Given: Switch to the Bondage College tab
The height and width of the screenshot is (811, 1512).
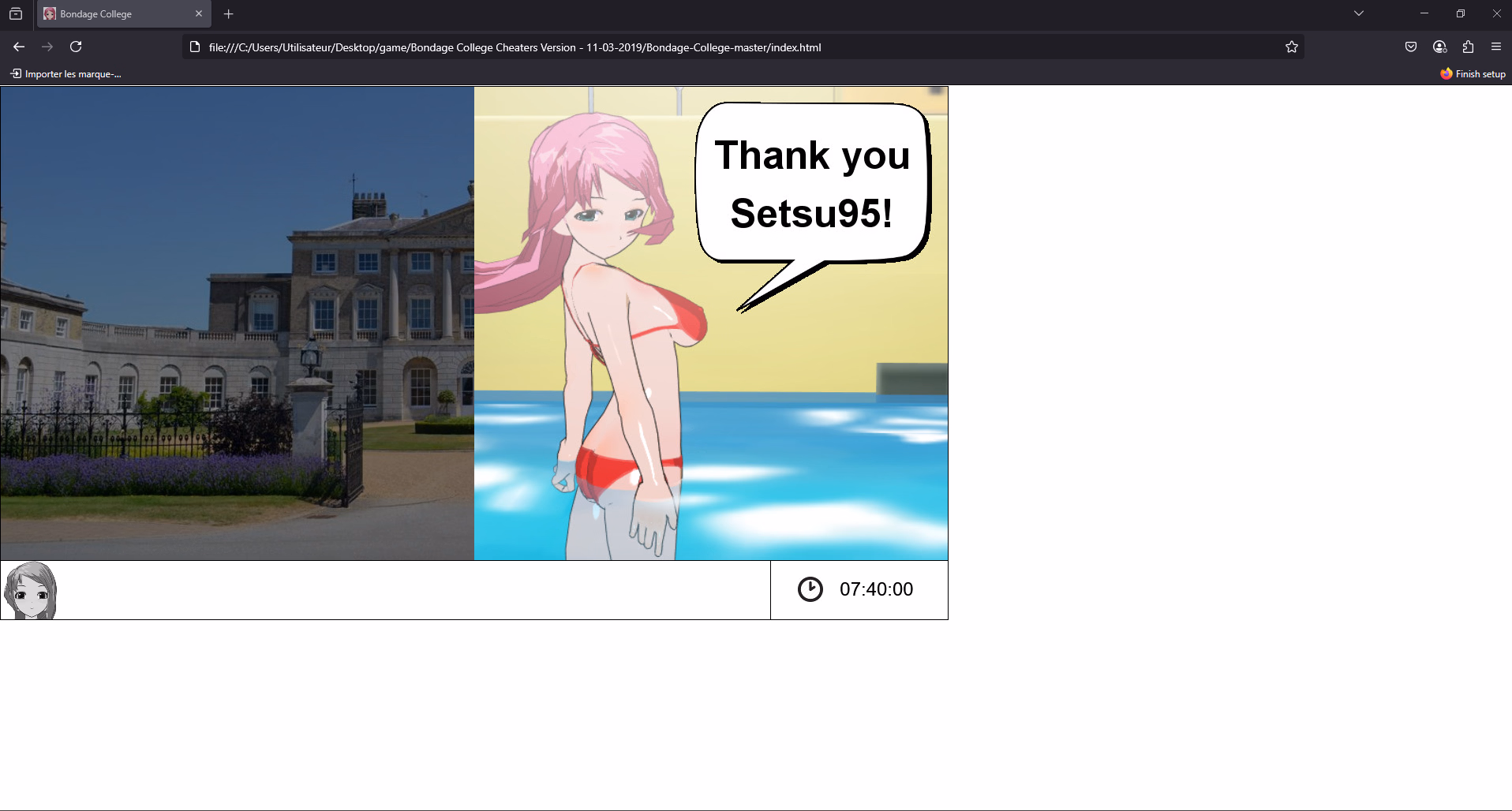Looking at the screenshot, I should [110, 14].
